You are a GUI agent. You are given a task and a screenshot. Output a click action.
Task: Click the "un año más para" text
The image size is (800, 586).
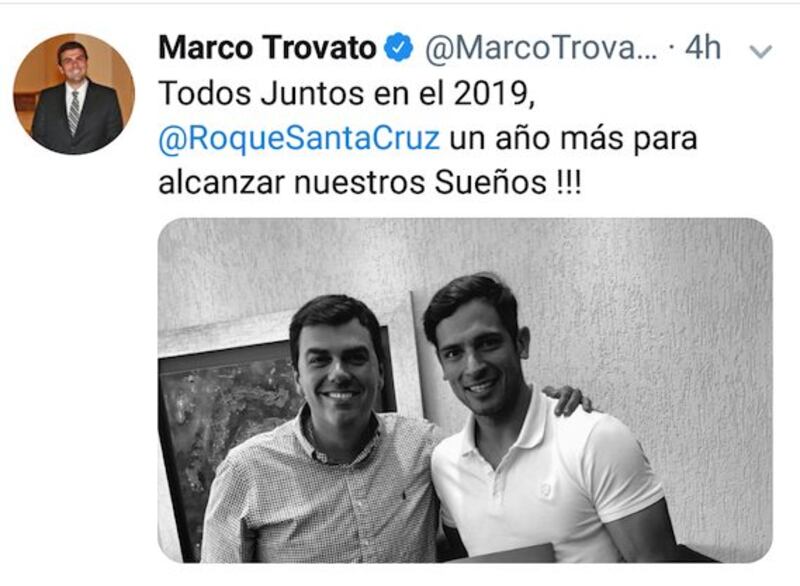tap(573, 139)
